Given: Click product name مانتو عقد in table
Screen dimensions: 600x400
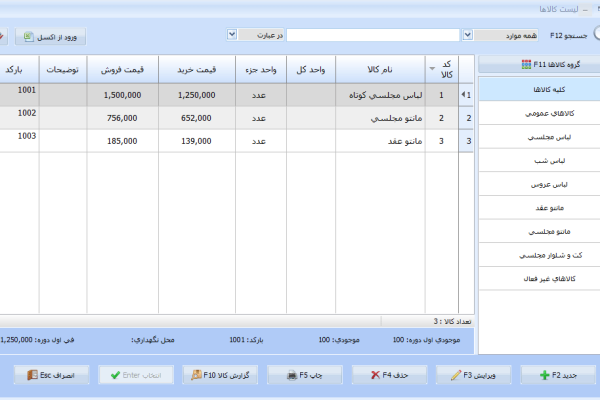Looking at the screenshot, I should 405,141.
